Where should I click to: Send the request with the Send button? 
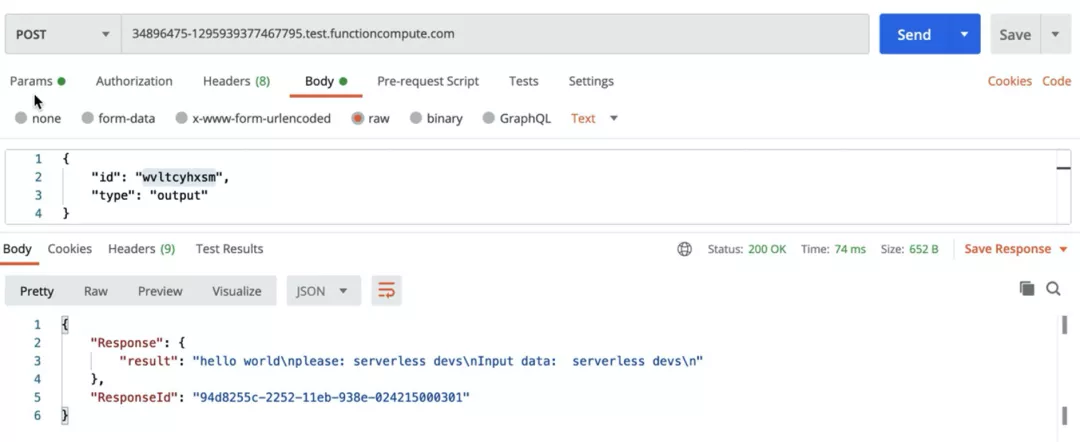[x=914, y=34]
